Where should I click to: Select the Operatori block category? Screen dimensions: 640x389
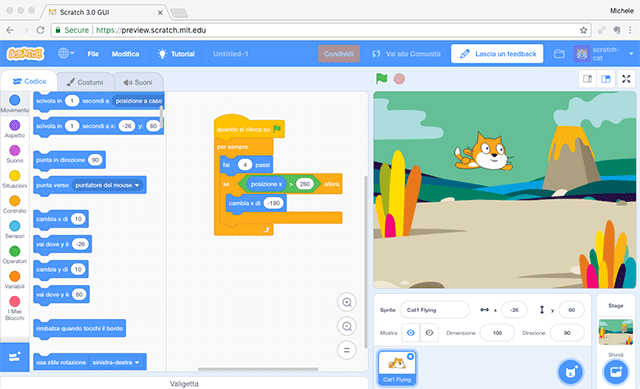[15, 255]
